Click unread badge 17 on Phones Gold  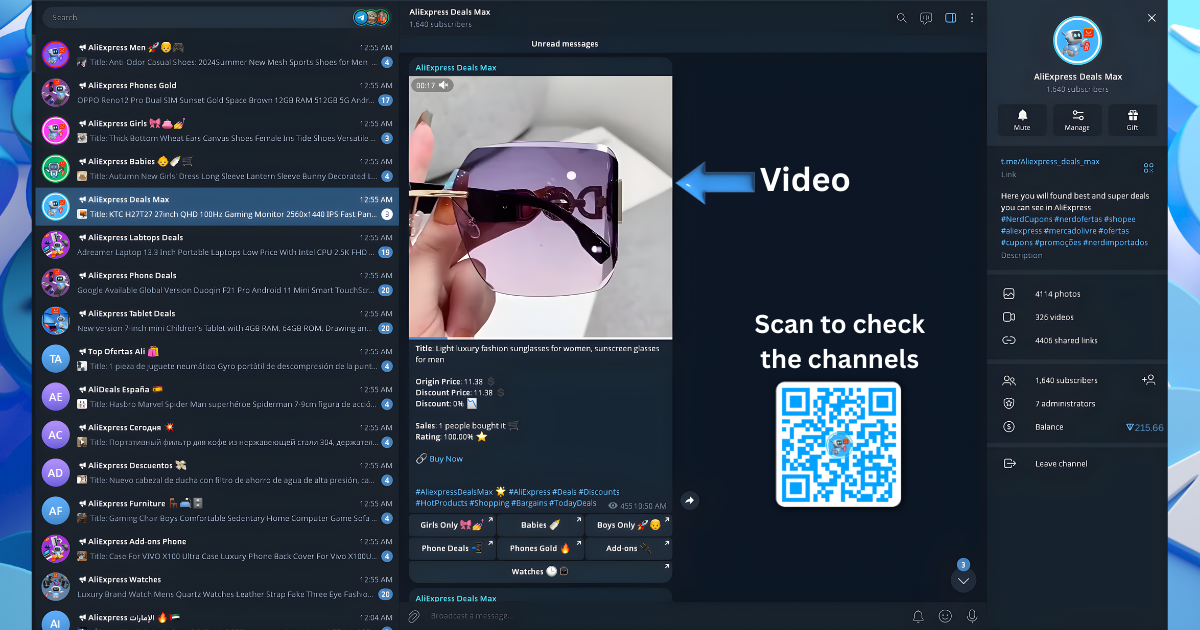385,100
